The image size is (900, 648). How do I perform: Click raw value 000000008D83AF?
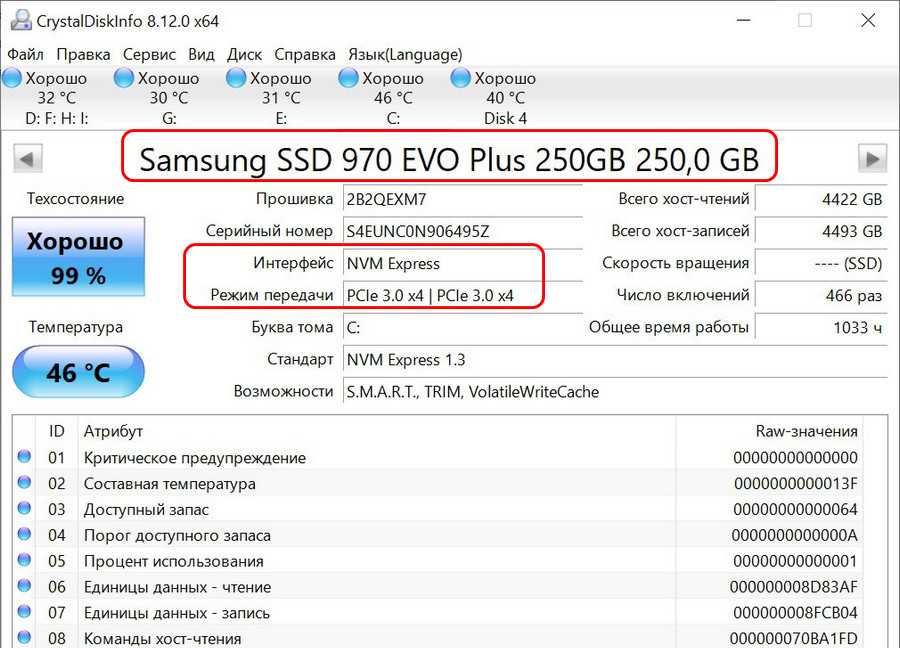tap(794, 587)
